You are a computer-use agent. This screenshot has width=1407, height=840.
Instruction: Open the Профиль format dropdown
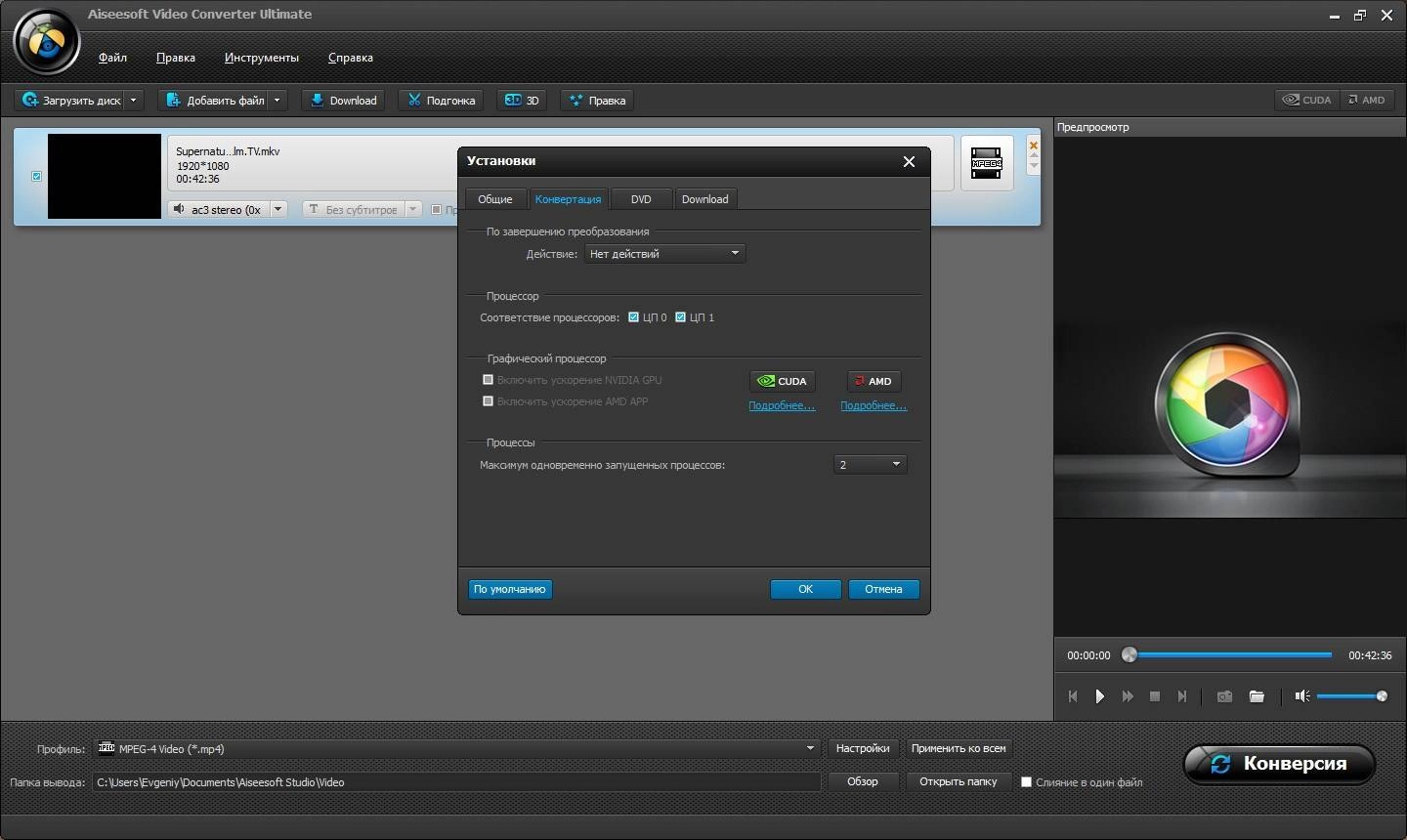click(456, 748)
